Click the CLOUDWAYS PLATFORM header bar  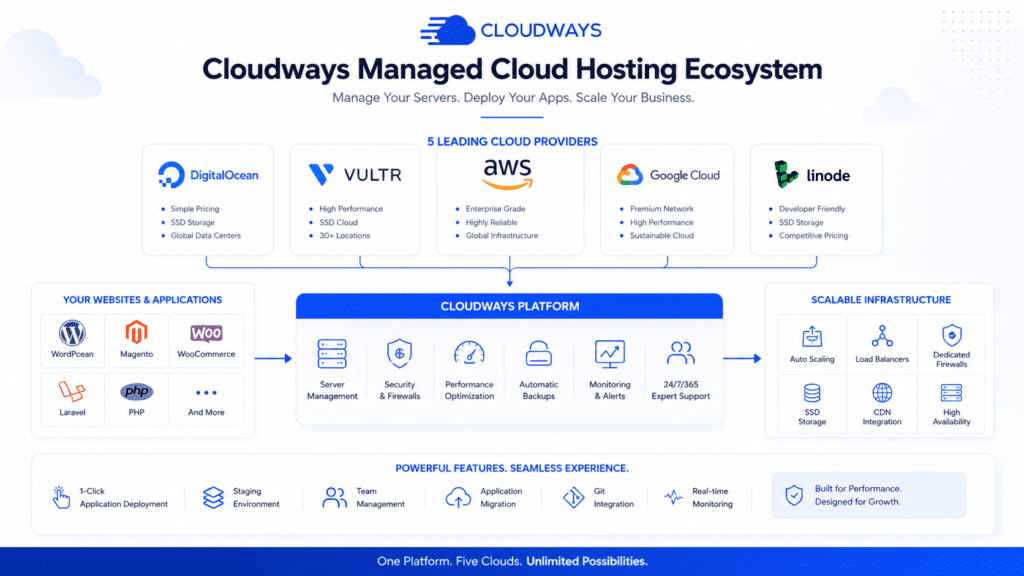509,306
